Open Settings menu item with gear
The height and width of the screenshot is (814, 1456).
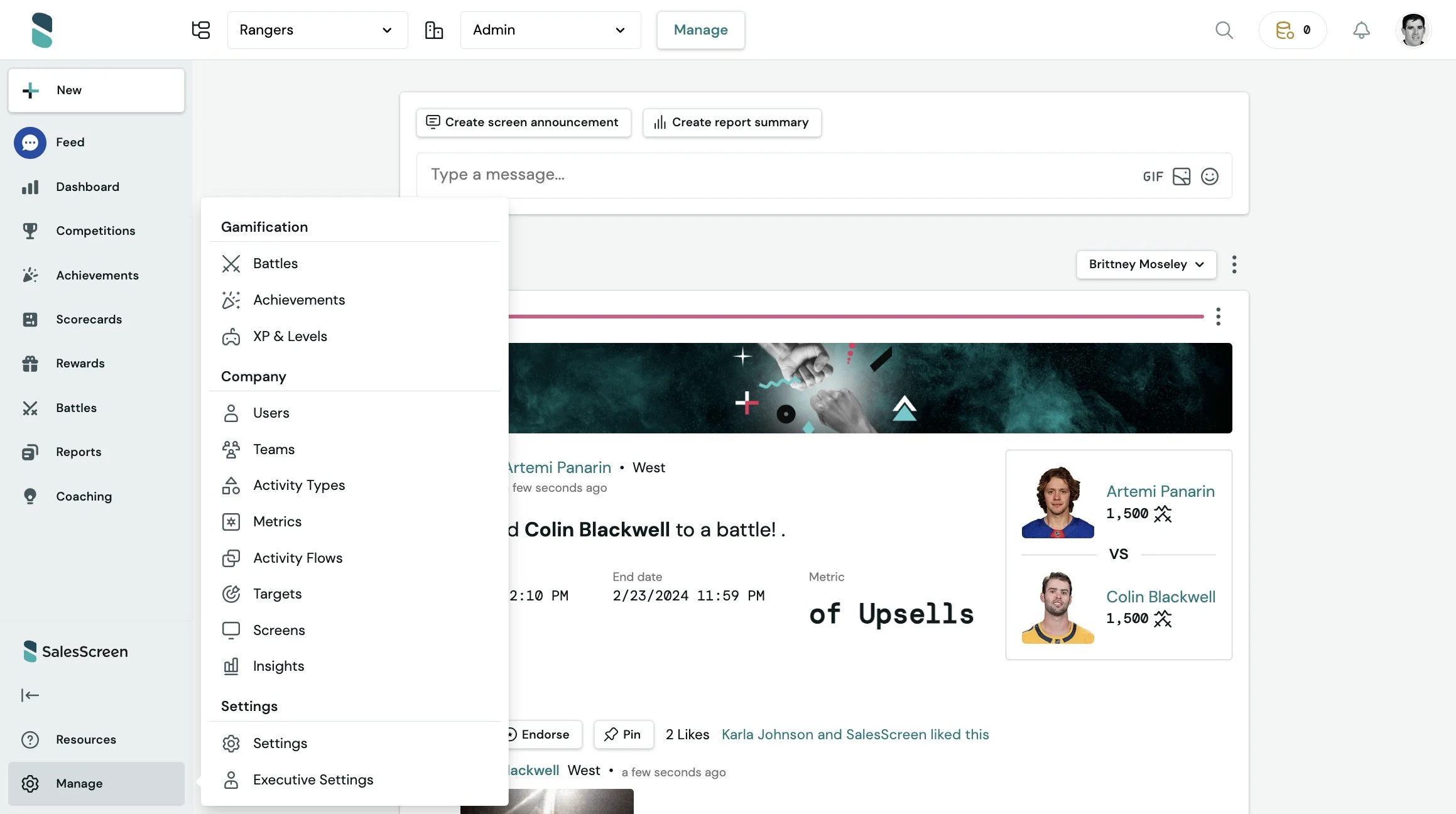(x=355, y=744)
